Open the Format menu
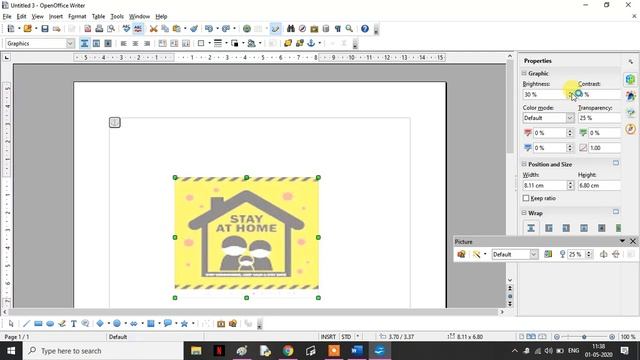Viewport: 640px width, 360px height. (77, 16)
